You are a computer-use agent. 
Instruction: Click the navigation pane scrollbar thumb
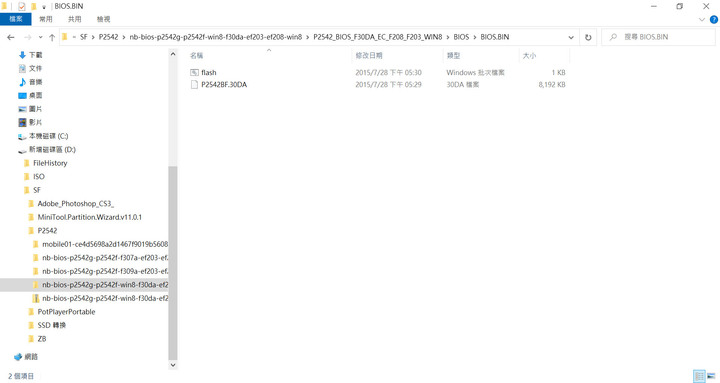coord(173,263)
